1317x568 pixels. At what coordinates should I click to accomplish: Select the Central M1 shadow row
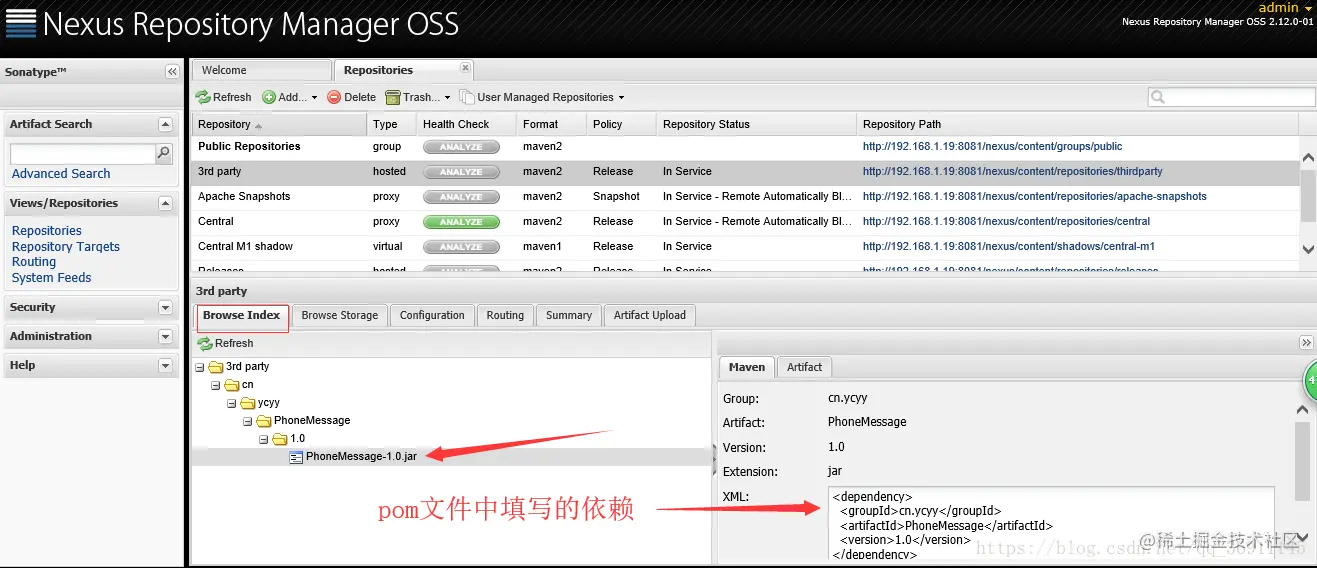coord(745,247)
